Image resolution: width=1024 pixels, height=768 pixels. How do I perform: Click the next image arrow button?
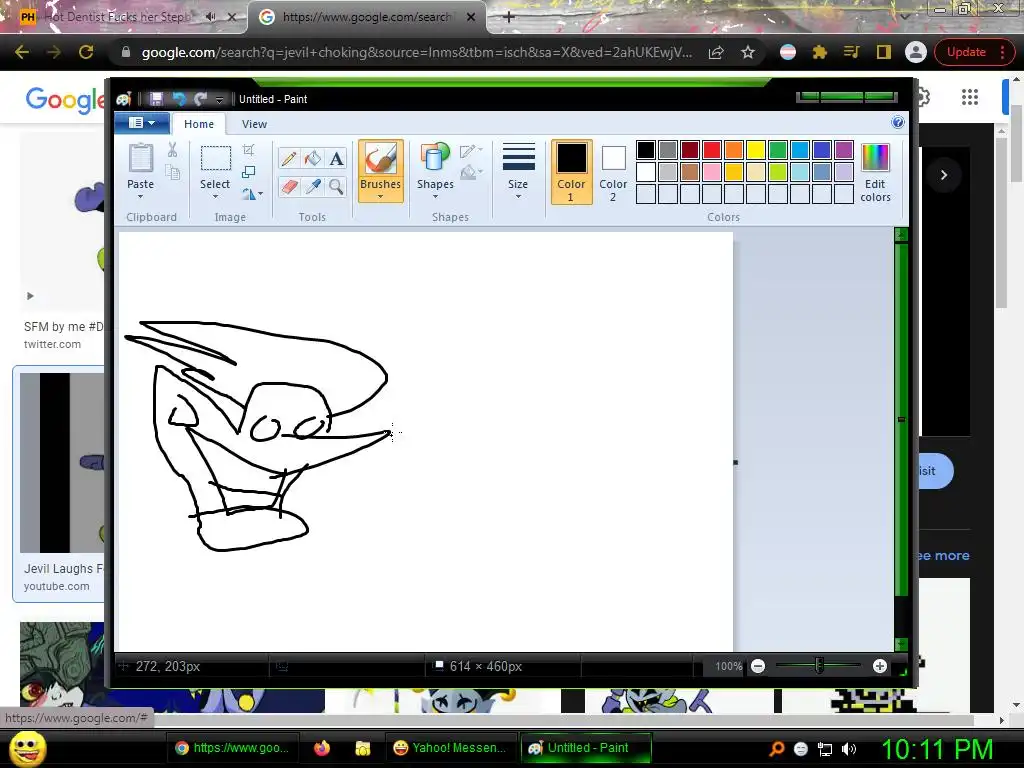944,174
